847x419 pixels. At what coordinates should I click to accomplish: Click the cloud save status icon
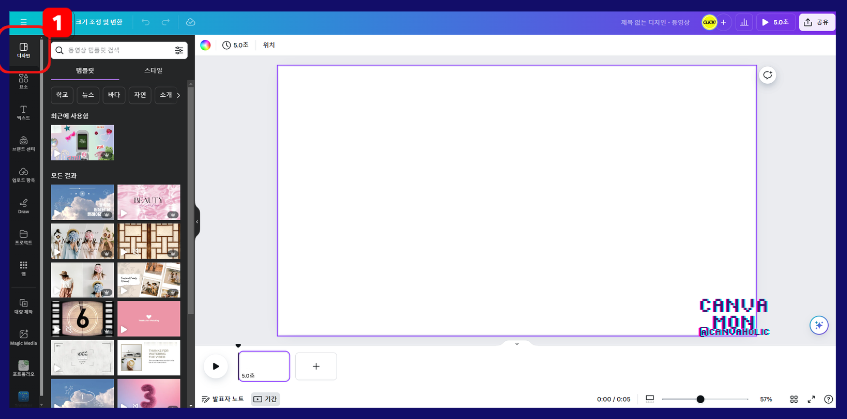tap(190, 22)
